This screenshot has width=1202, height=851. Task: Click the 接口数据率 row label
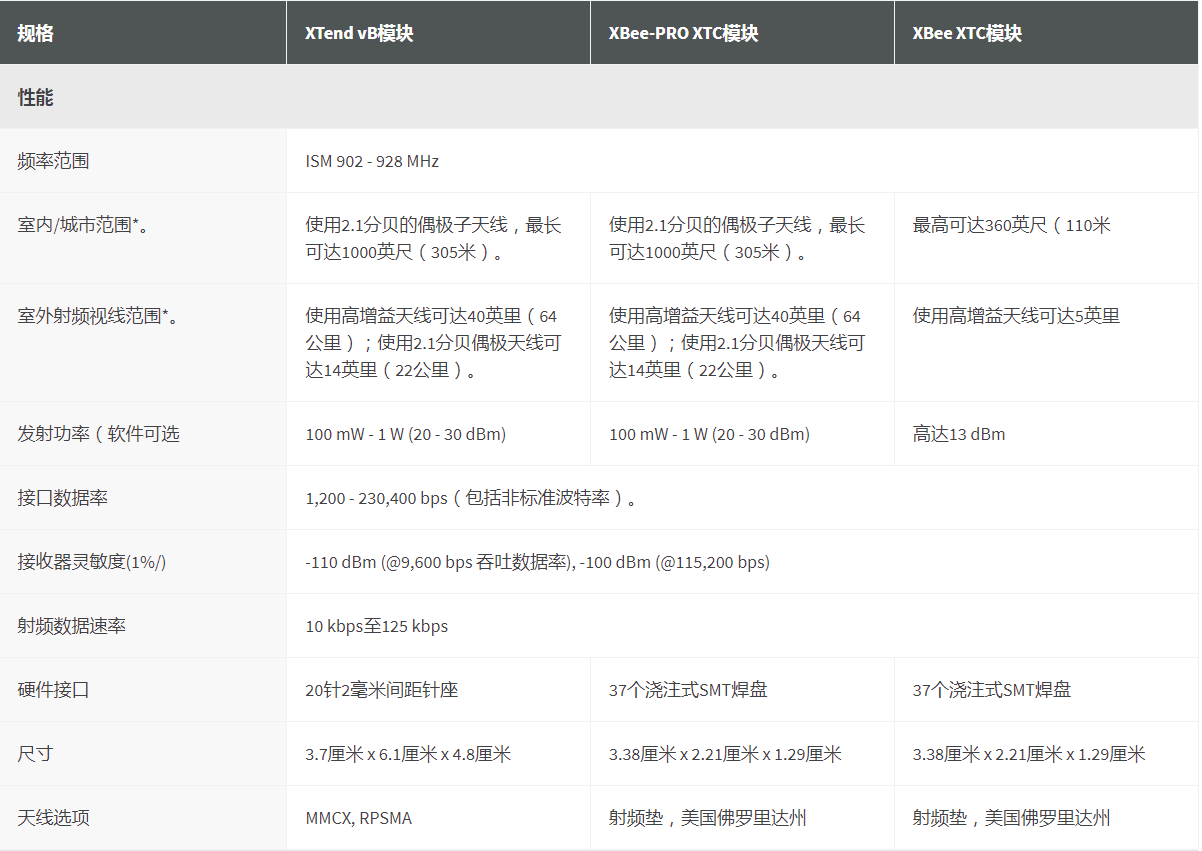point(62,498)
